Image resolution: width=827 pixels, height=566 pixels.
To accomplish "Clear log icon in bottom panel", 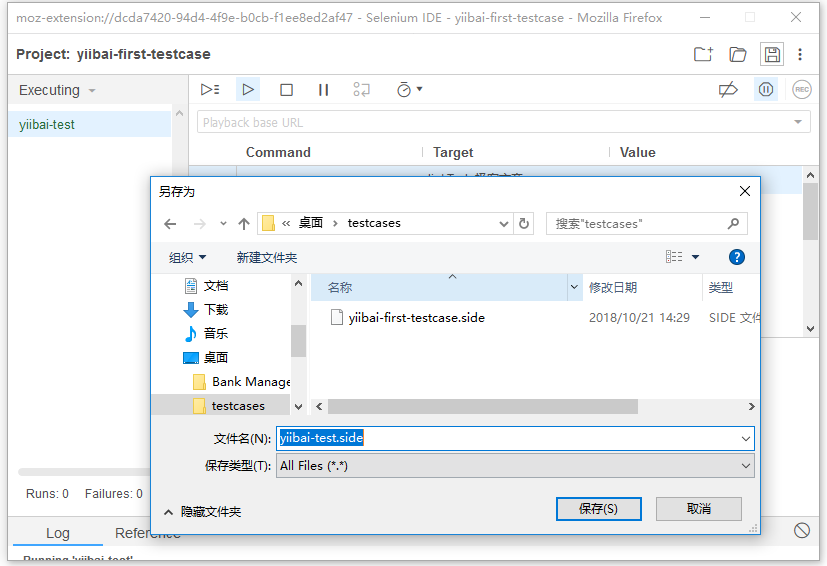I will [x=802, y=530].
